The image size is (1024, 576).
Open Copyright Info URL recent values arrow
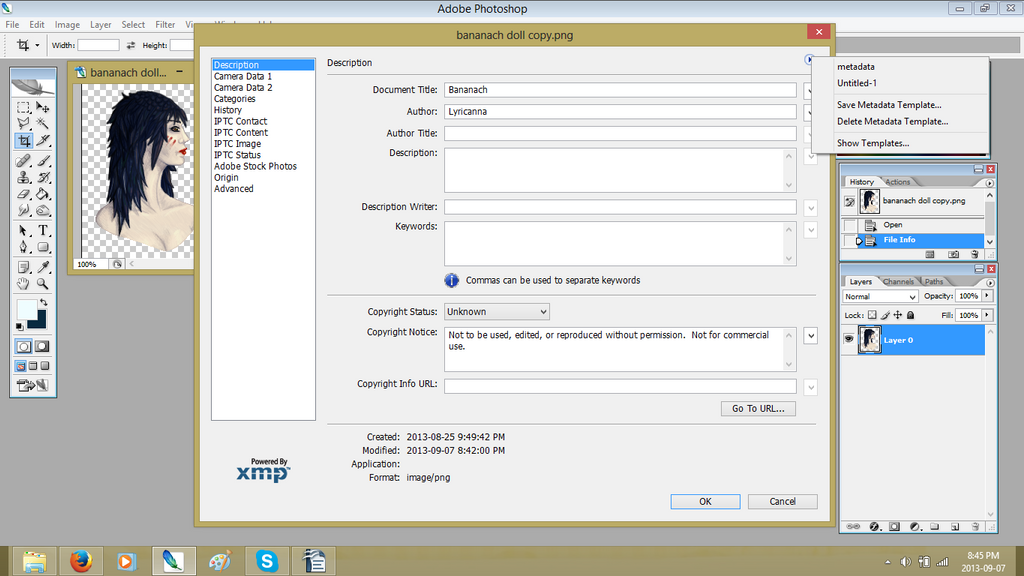810,388
